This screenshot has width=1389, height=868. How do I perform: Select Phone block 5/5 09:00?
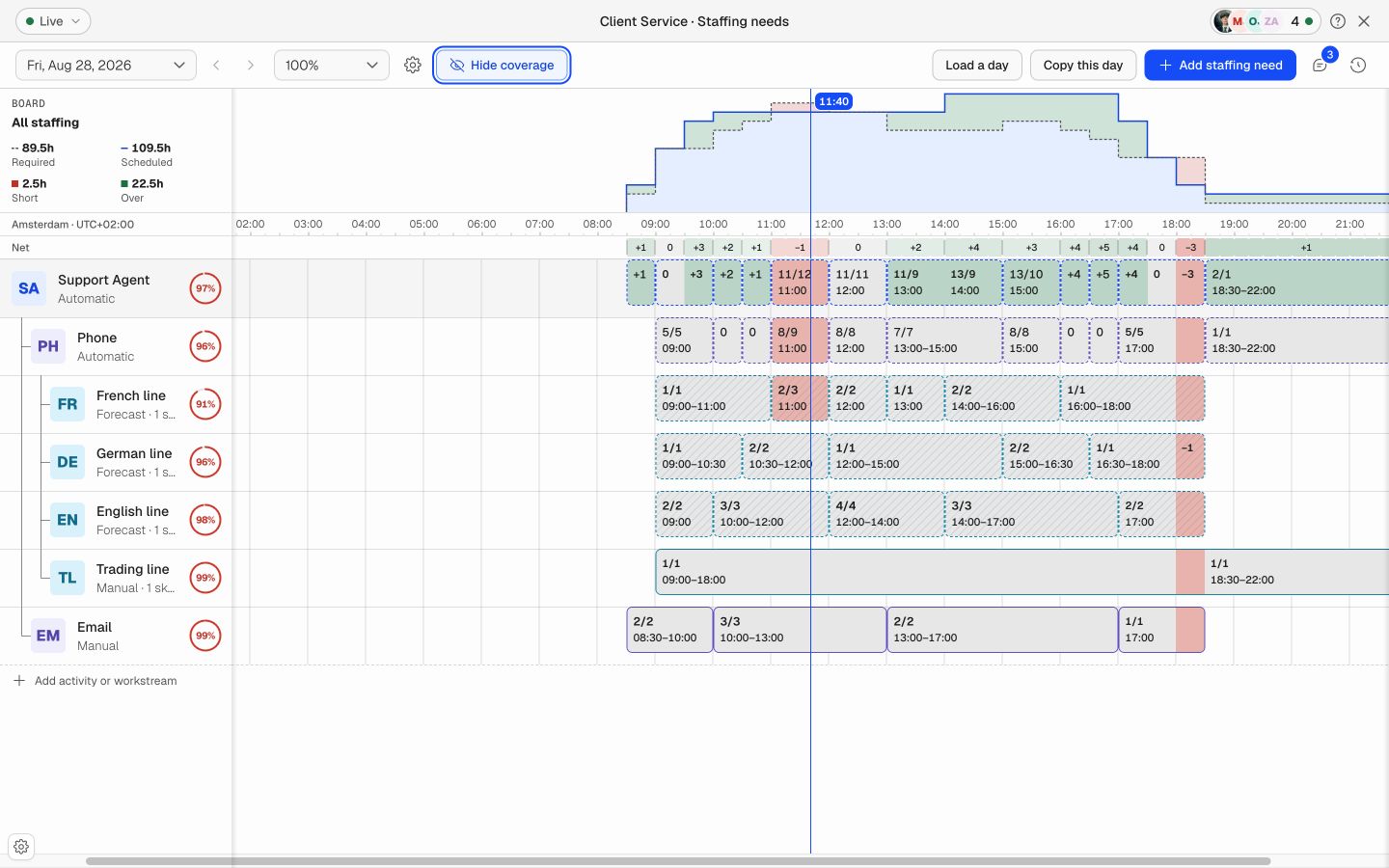pyautogui.click(x=684, y=340)
